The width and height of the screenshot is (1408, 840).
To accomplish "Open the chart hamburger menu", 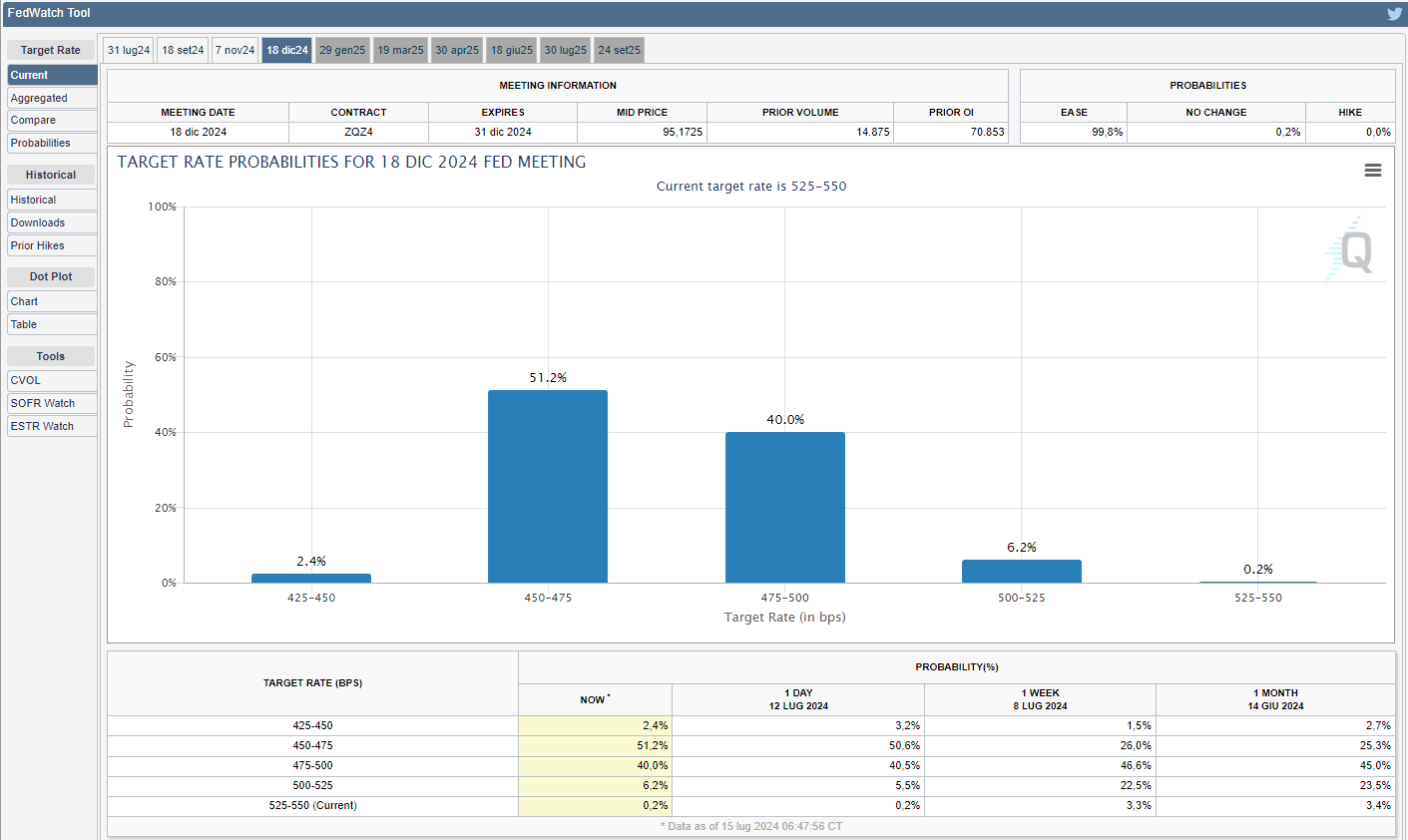I will 1373,171.
